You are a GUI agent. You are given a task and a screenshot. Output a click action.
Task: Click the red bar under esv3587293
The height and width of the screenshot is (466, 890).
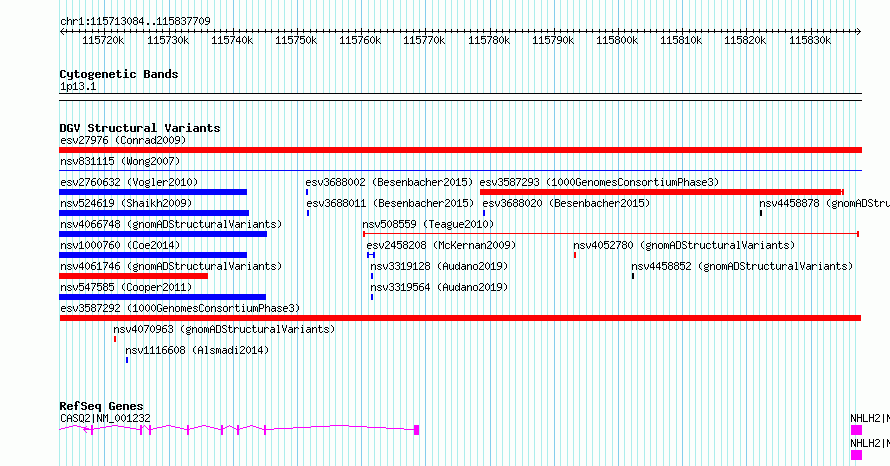point(661,192)
